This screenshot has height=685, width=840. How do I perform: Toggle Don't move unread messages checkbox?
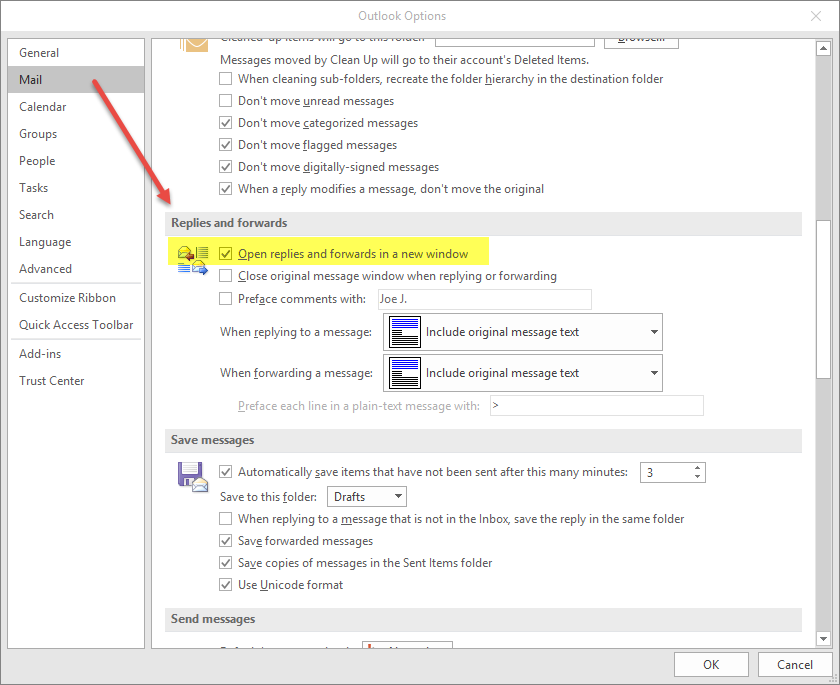pyautogui.click(x=226, y=101)
